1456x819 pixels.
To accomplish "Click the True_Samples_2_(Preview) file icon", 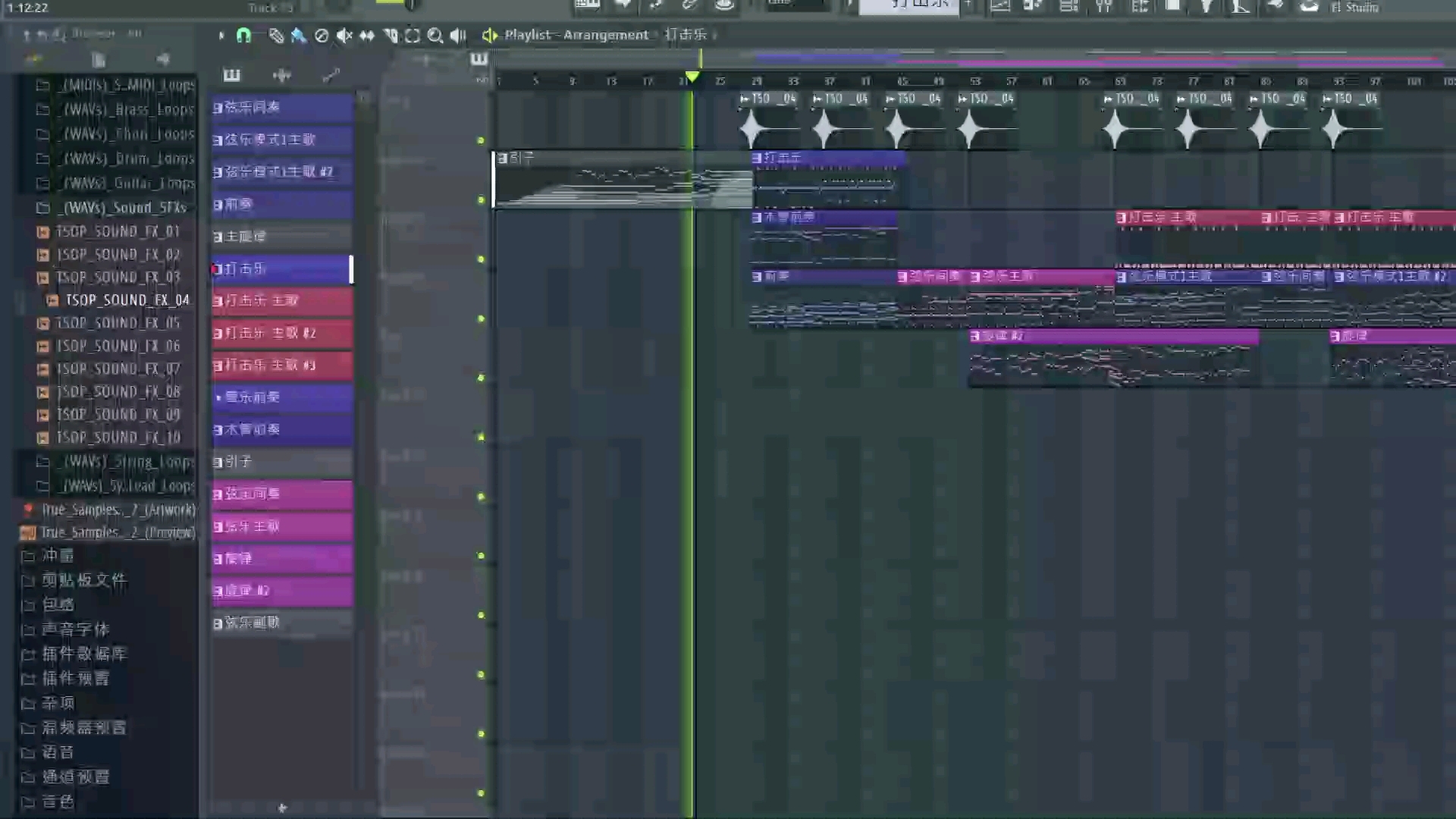I will 28,532.
